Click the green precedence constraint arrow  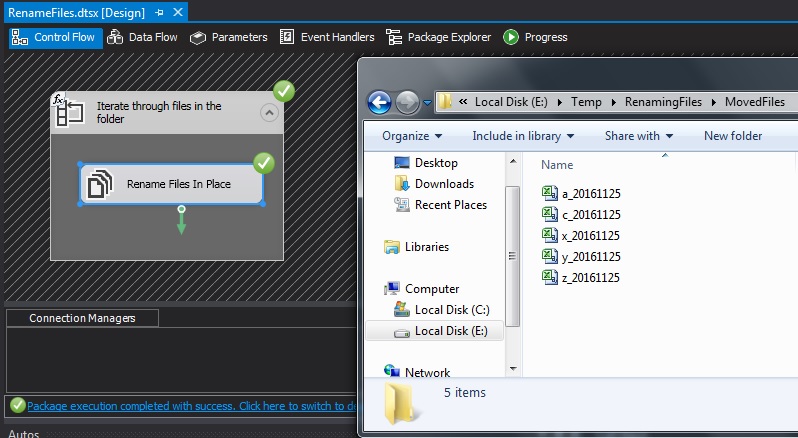pos(181,220)
